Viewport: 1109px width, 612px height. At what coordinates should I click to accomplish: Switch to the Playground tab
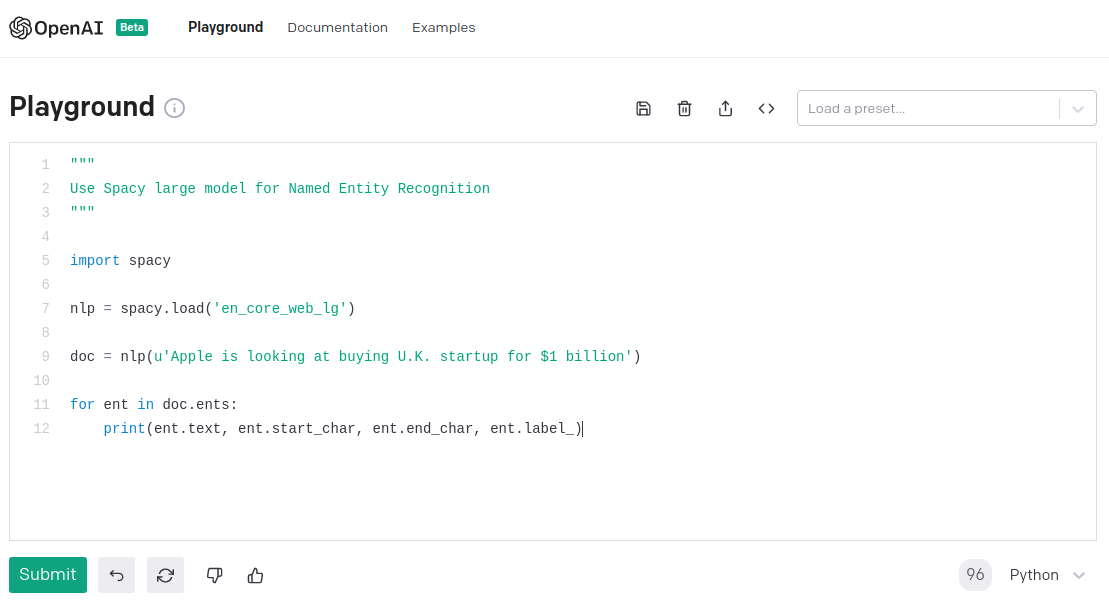(x=225, y=28)
